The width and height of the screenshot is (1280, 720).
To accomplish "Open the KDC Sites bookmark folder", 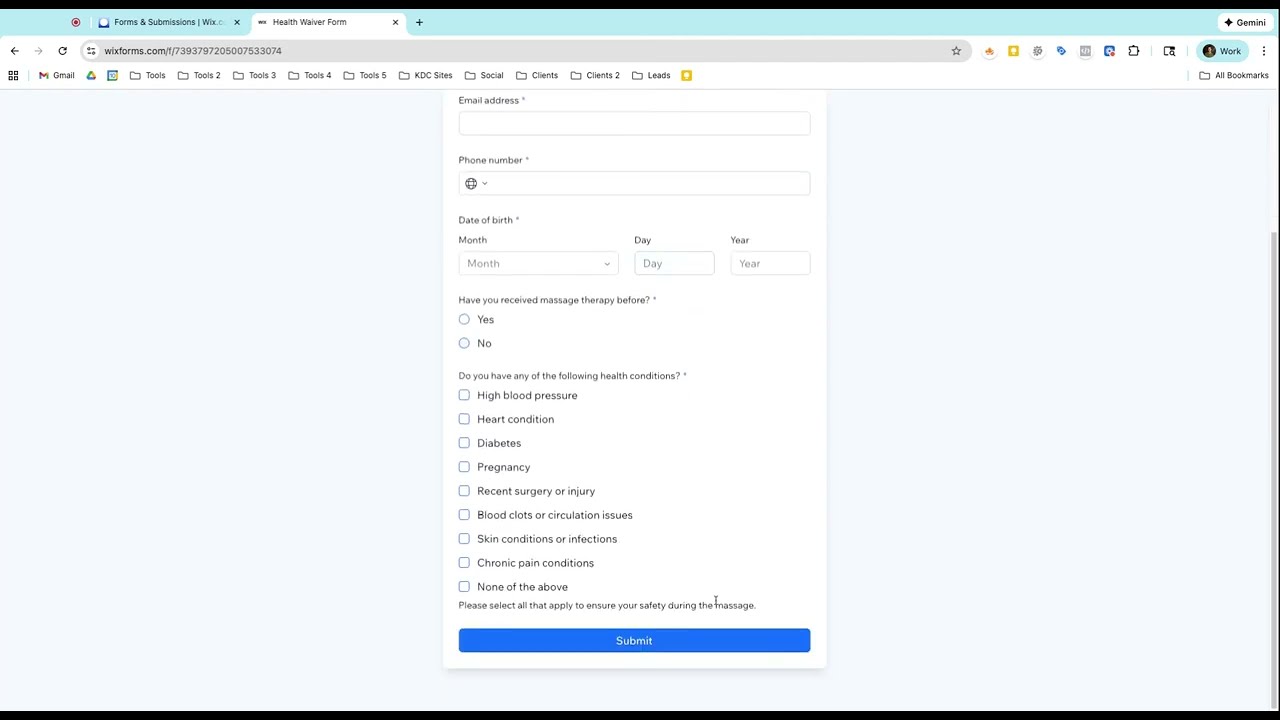I will click(x=426, y=75).
